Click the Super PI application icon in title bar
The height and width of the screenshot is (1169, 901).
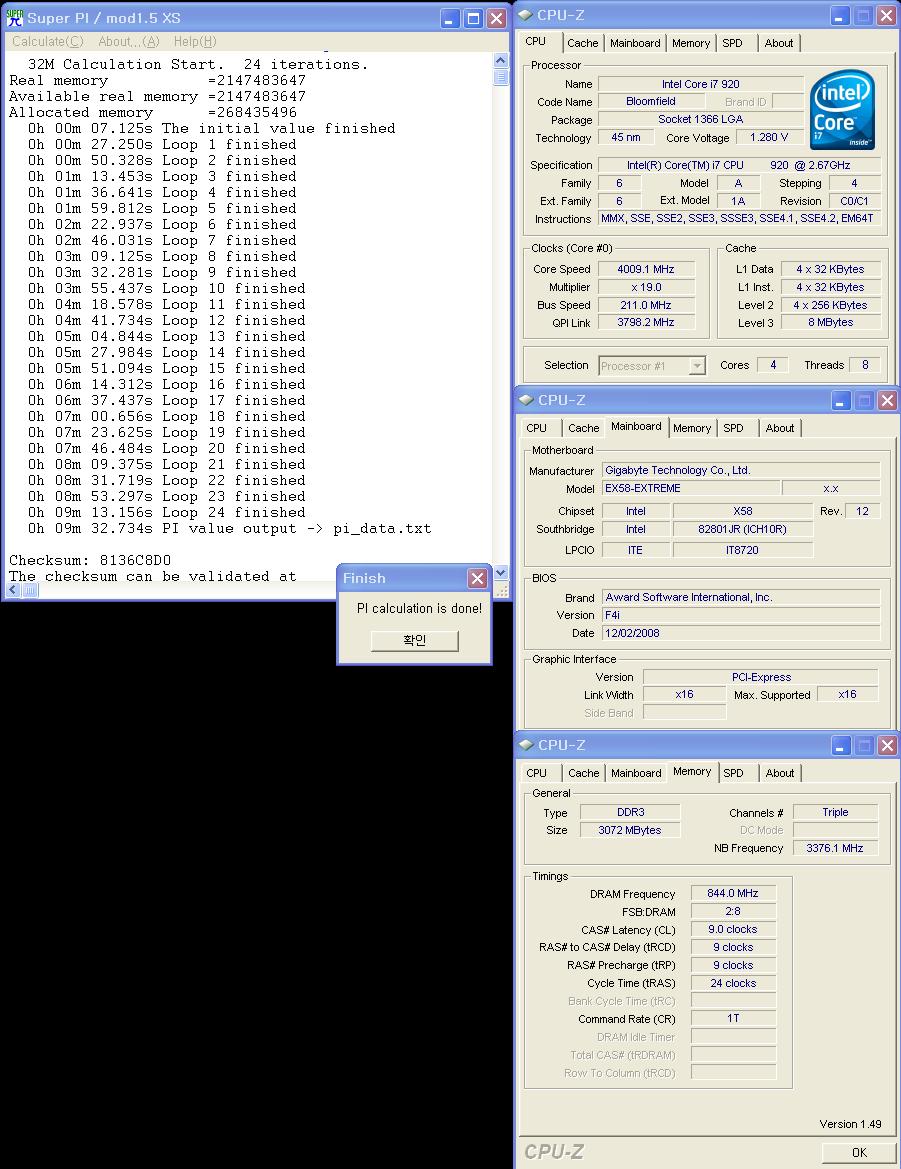[x=15, y=18]
